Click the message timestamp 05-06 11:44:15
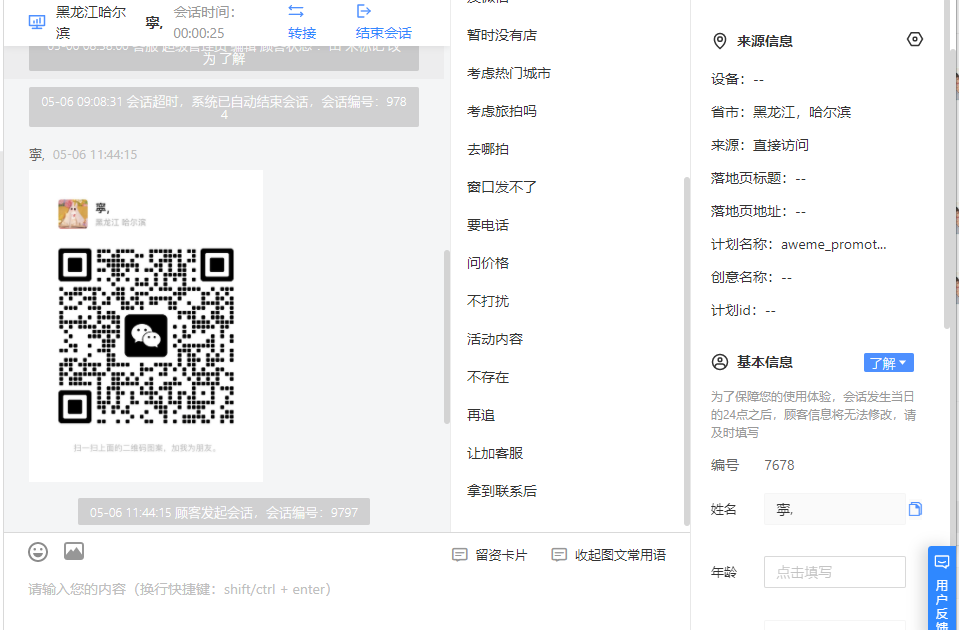The height and width of the screenshot is (630, 959). coord(95,155)
